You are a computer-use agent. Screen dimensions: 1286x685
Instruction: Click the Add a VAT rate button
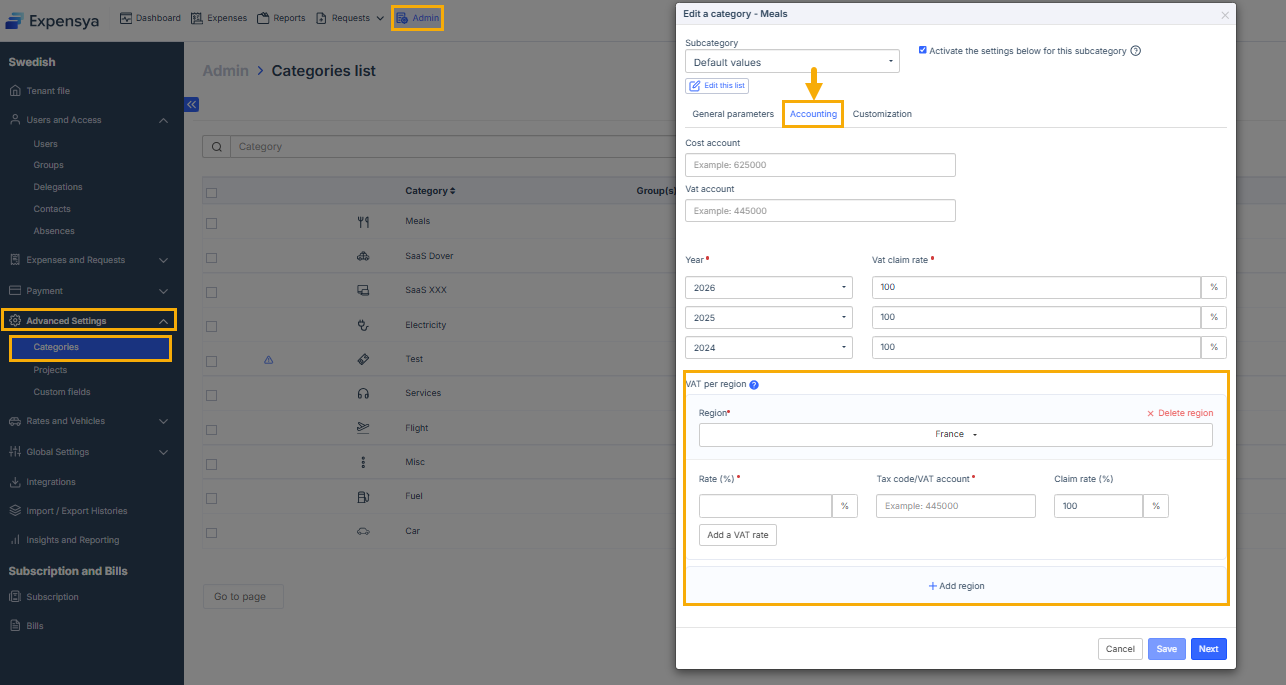click(x=738, y=535)
